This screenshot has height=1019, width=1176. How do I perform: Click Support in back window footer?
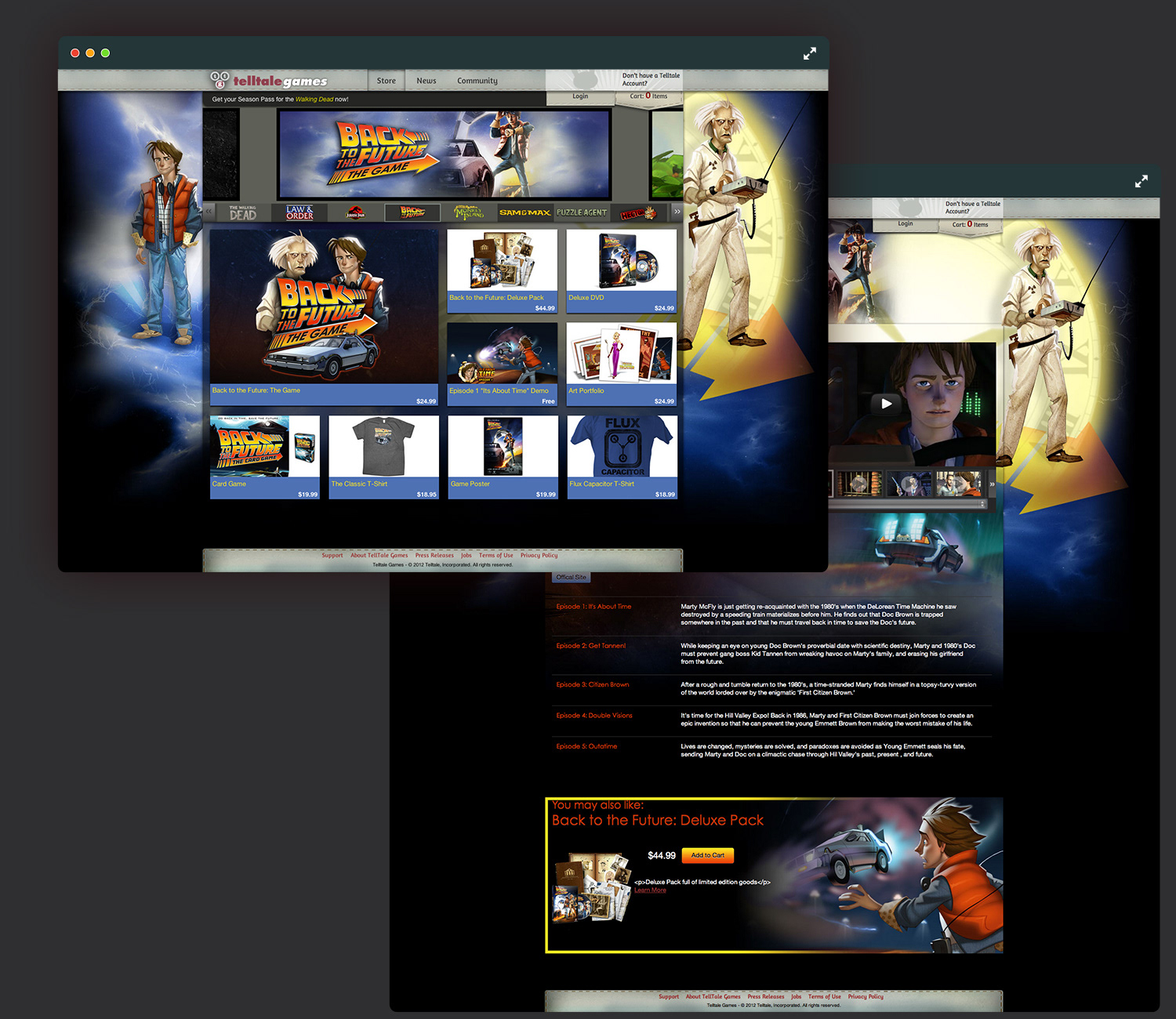pos(669,997)
